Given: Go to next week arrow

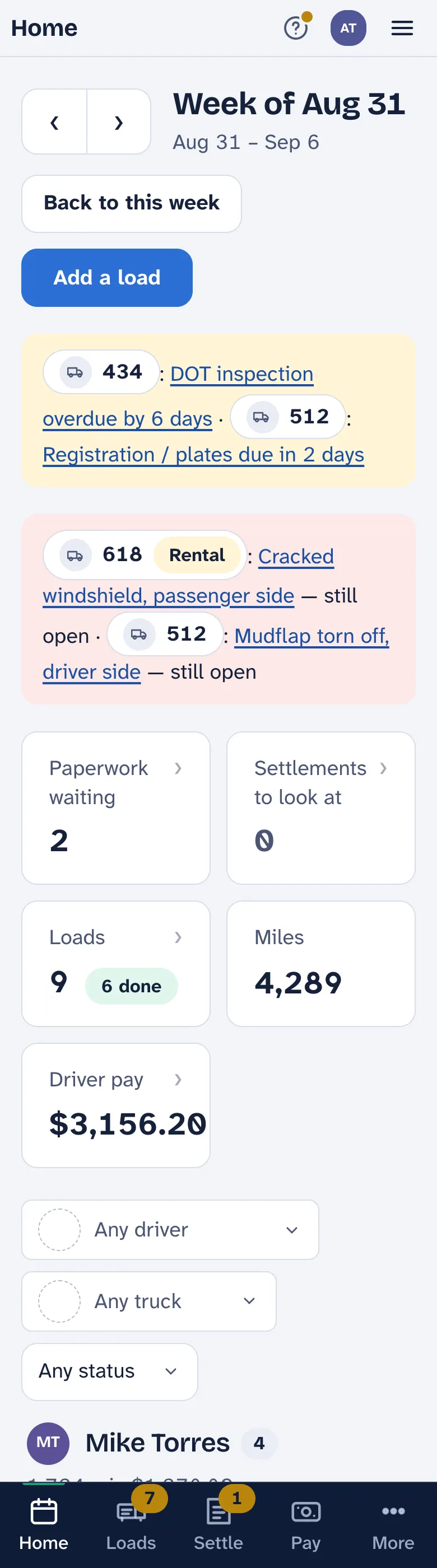Looking at the screenshot, I should 119,122.
